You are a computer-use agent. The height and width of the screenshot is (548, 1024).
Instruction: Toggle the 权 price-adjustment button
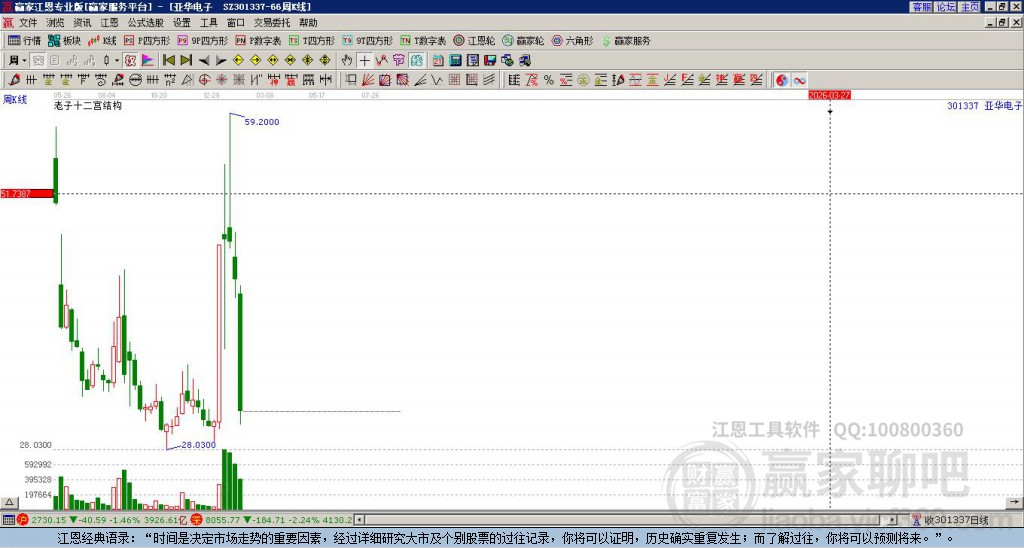(x=131, y=61)
